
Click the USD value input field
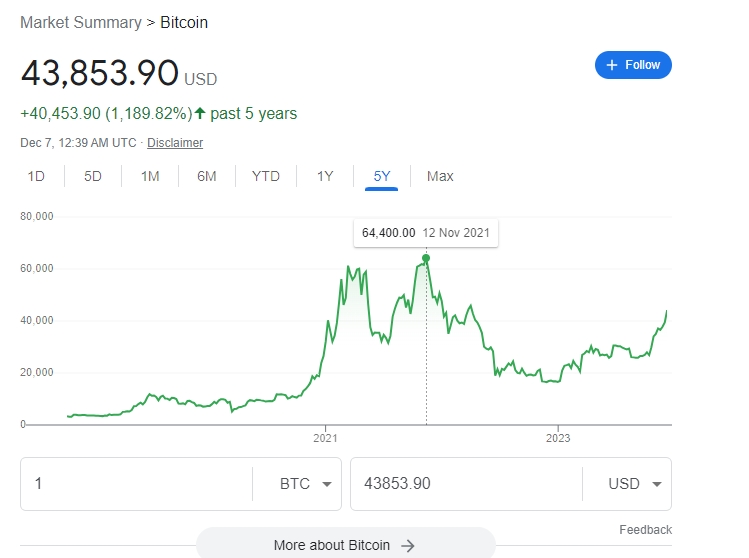465,484
